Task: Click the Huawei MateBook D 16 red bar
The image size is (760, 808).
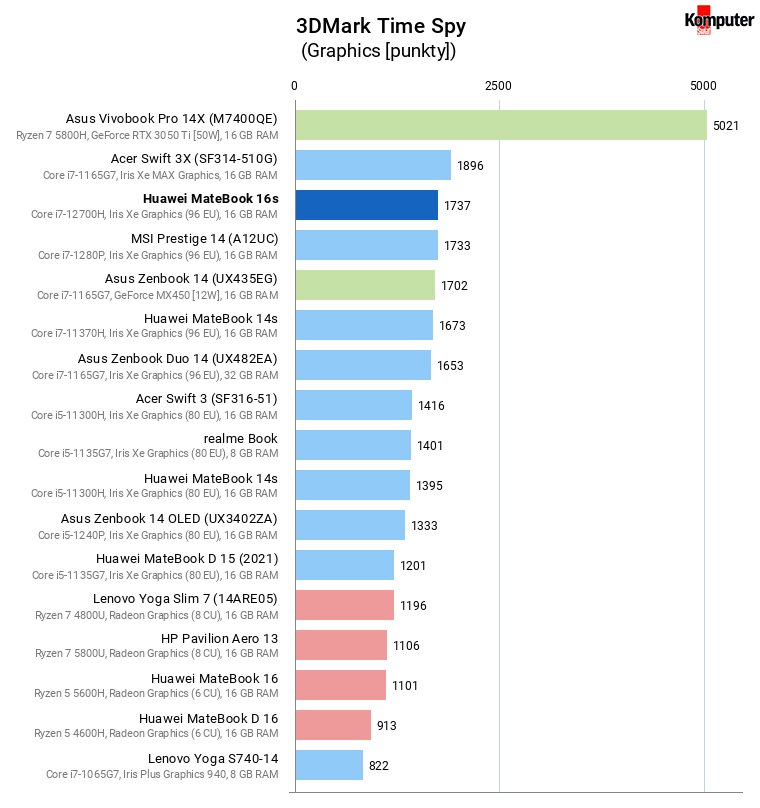Action: [333, 725]
